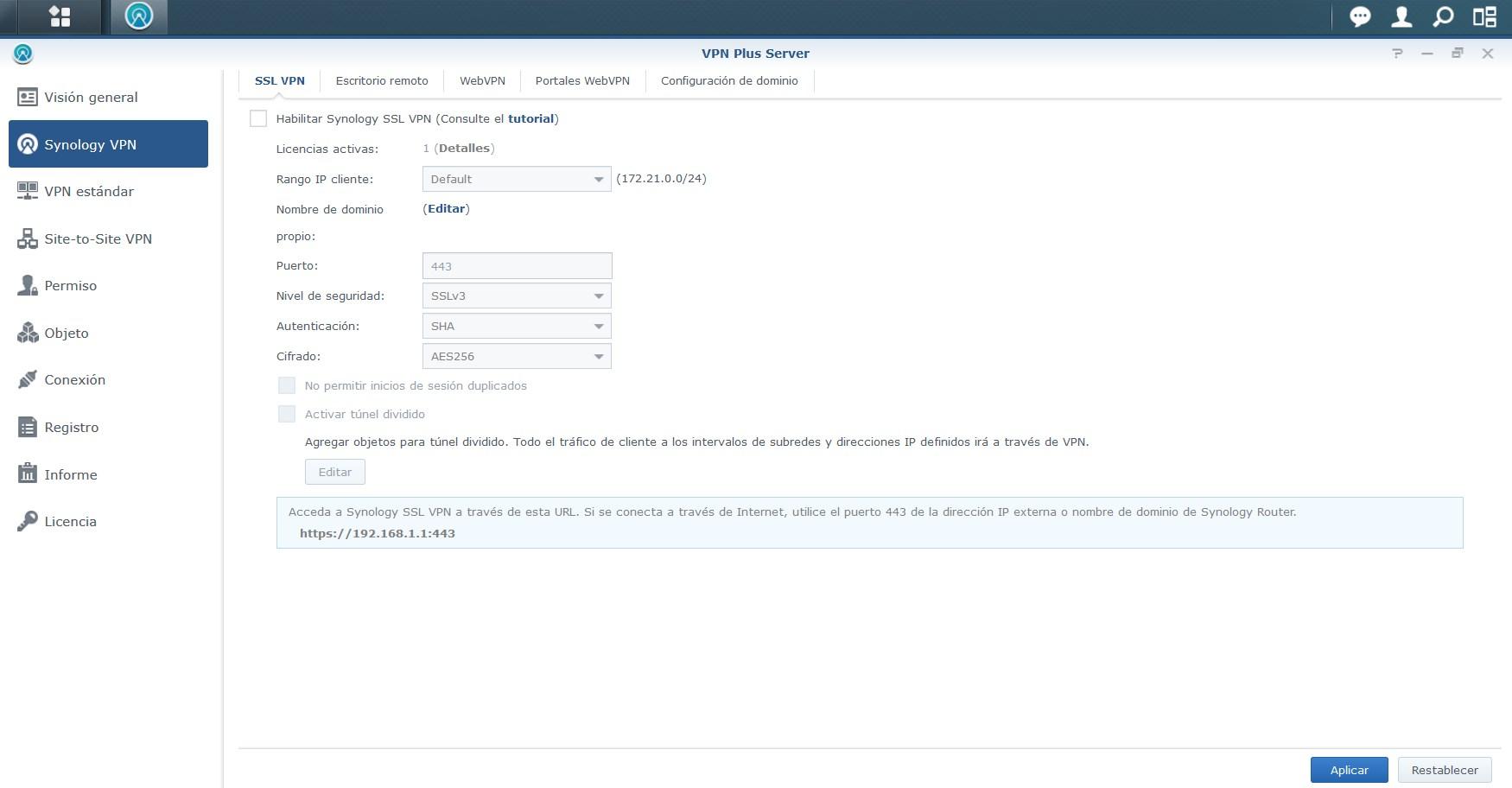Click the Objeto cubes icon

(x=28, y=333)
